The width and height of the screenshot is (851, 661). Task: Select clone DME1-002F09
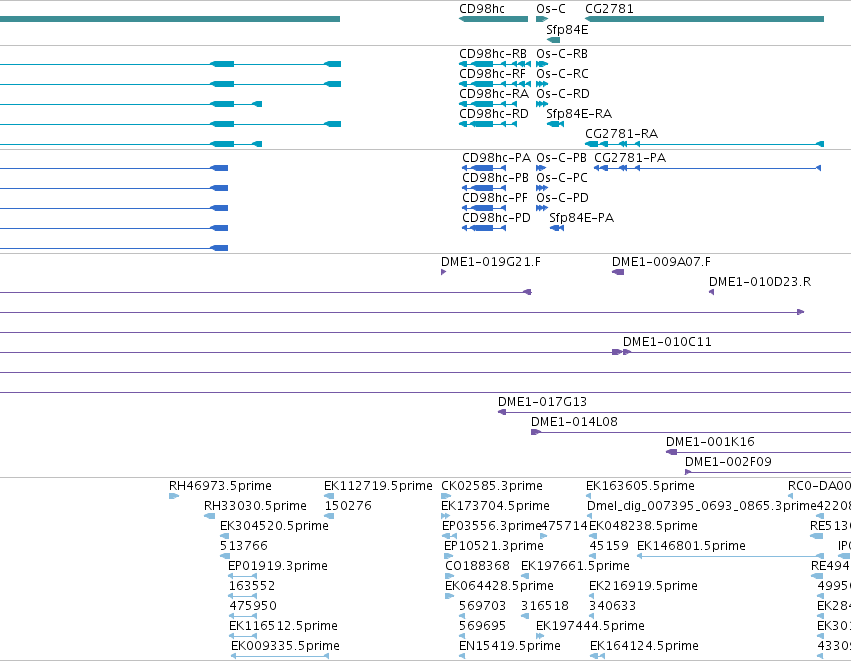(x=728, y=462)
